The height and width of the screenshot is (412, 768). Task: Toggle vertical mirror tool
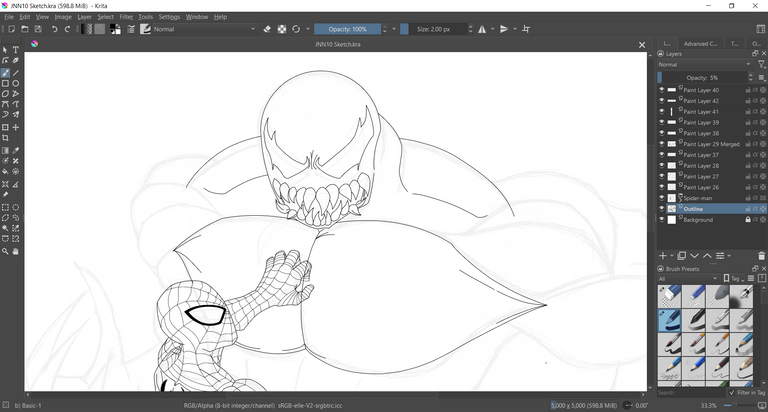[504, 29]
